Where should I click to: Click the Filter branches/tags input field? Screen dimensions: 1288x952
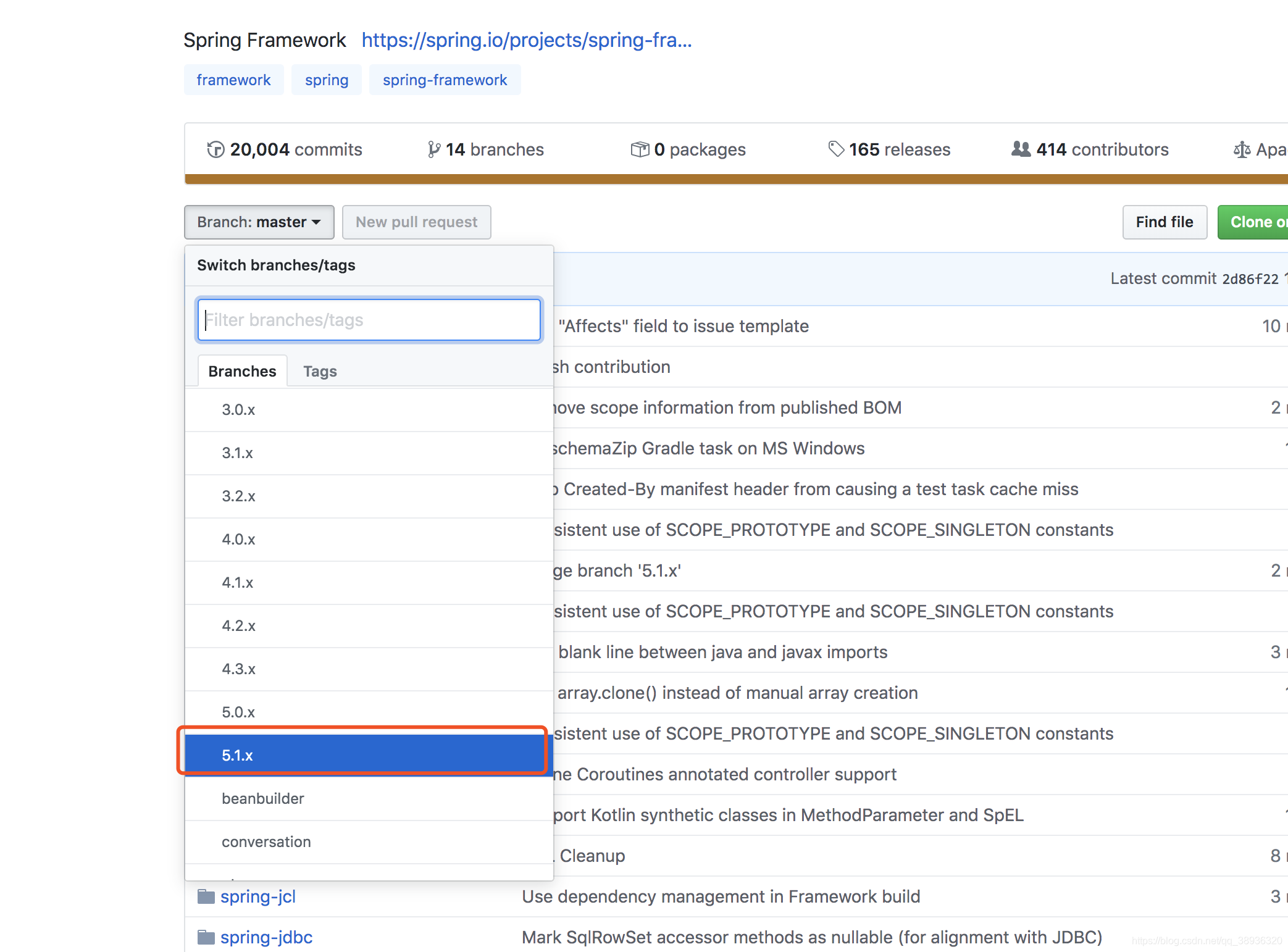click(x=369, y=320)
